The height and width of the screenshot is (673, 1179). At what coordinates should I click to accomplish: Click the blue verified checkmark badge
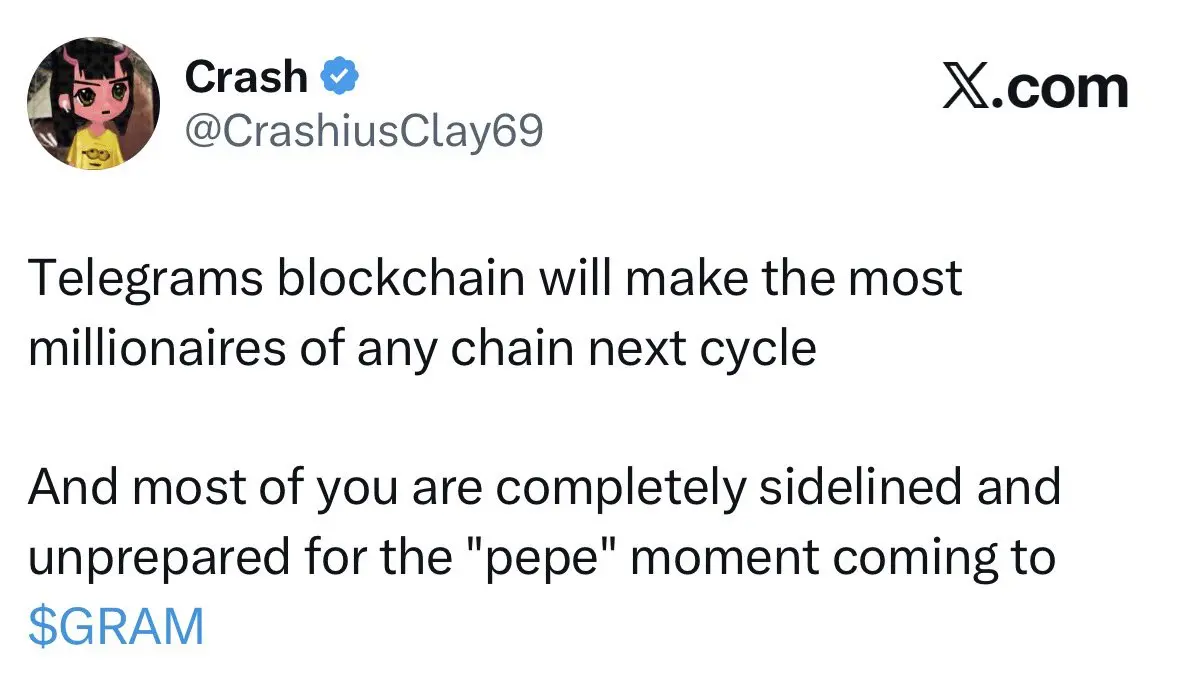tap(340, 75)
